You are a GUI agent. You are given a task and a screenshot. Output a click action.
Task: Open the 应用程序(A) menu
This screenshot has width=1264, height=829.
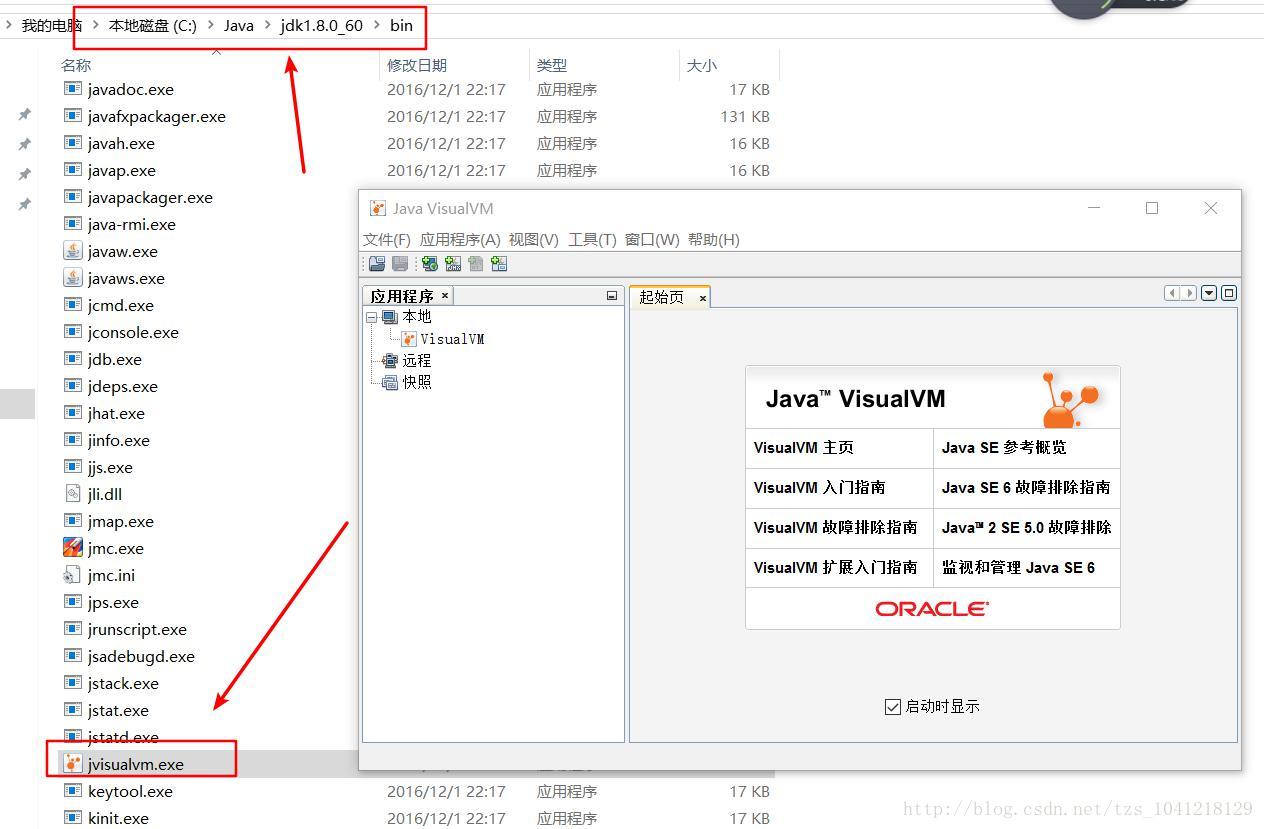pos(460,240)
